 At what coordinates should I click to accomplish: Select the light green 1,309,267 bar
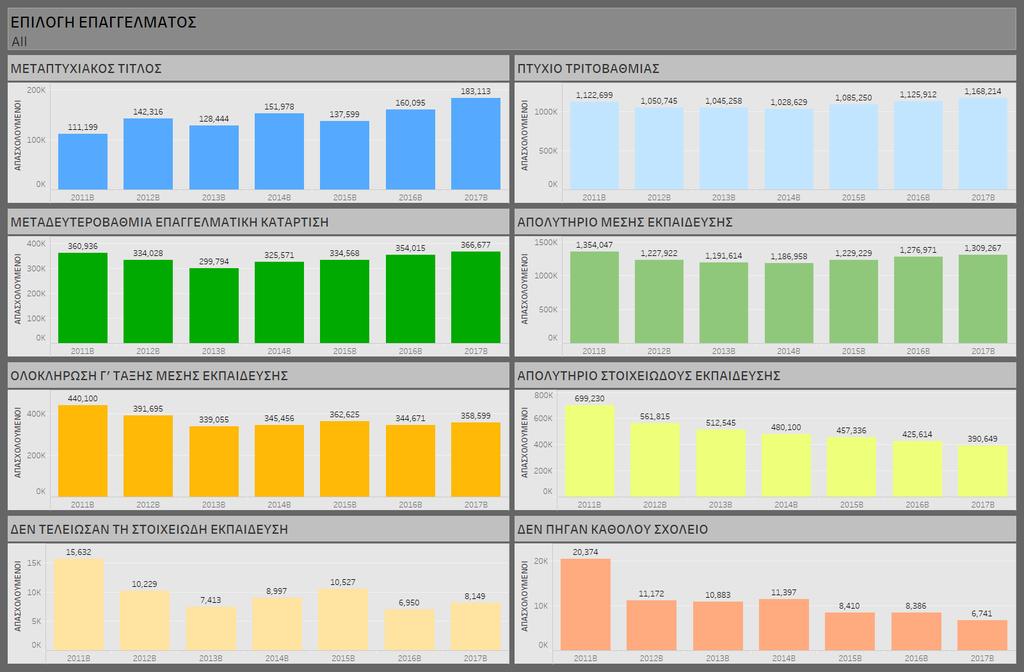(x=983, y=299)
